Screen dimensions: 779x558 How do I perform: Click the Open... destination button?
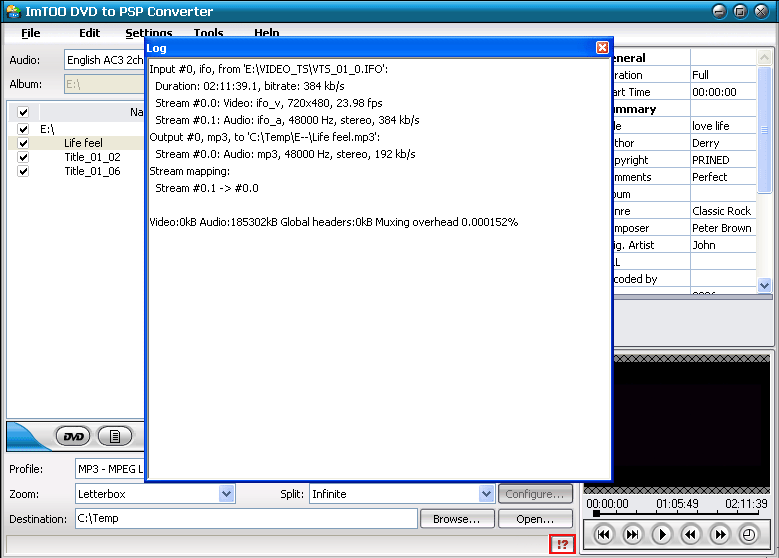coord(535,519)
